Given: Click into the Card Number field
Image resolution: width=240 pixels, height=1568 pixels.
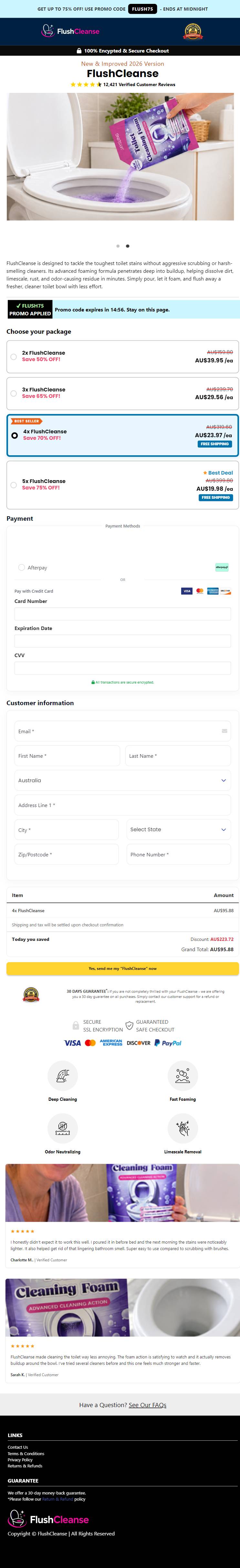Looking at the screenshot, I should pos(122,614).
